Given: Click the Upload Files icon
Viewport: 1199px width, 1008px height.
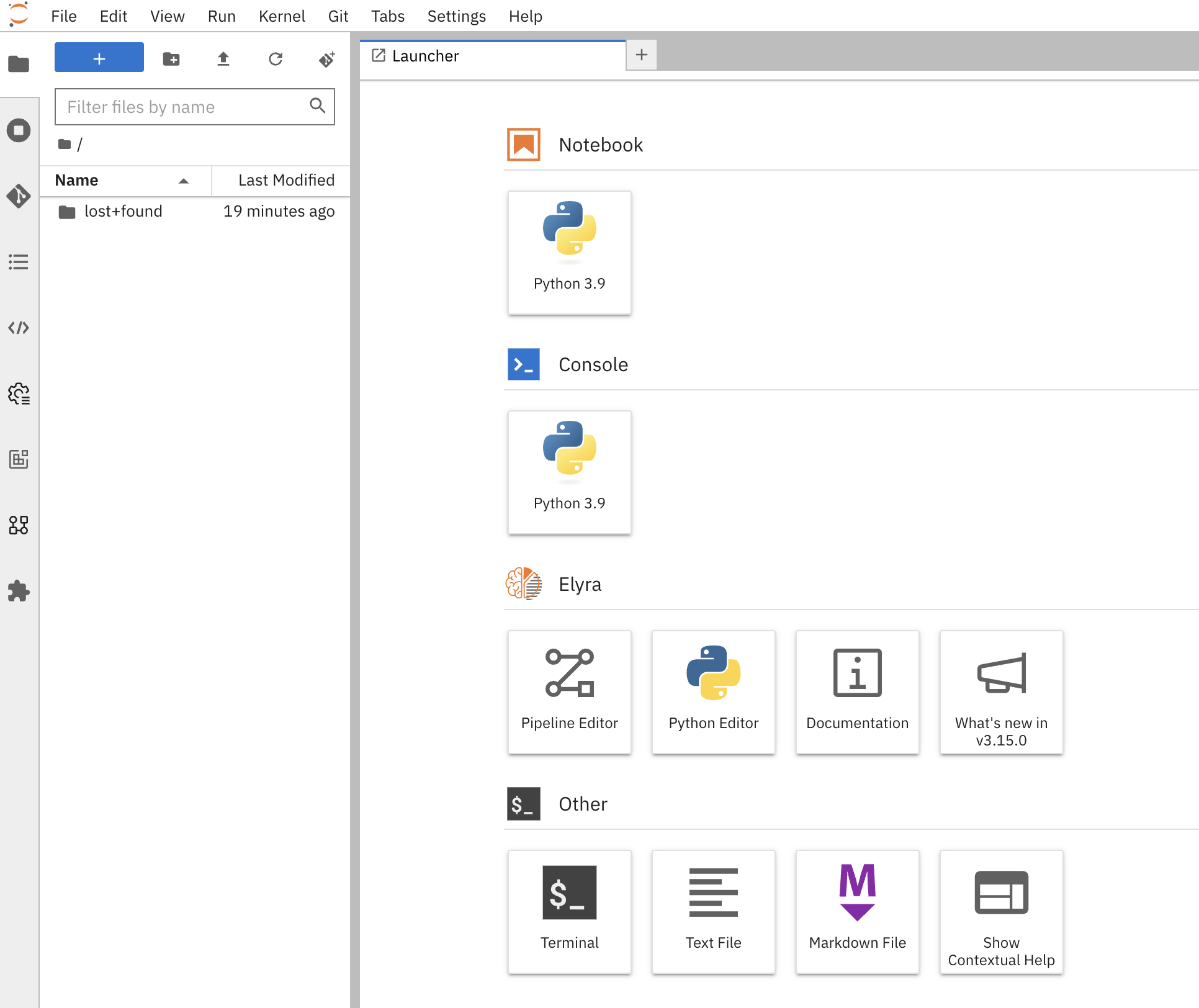Looking at the screenshot, I should pyautogui.click(x=223, y=59).
